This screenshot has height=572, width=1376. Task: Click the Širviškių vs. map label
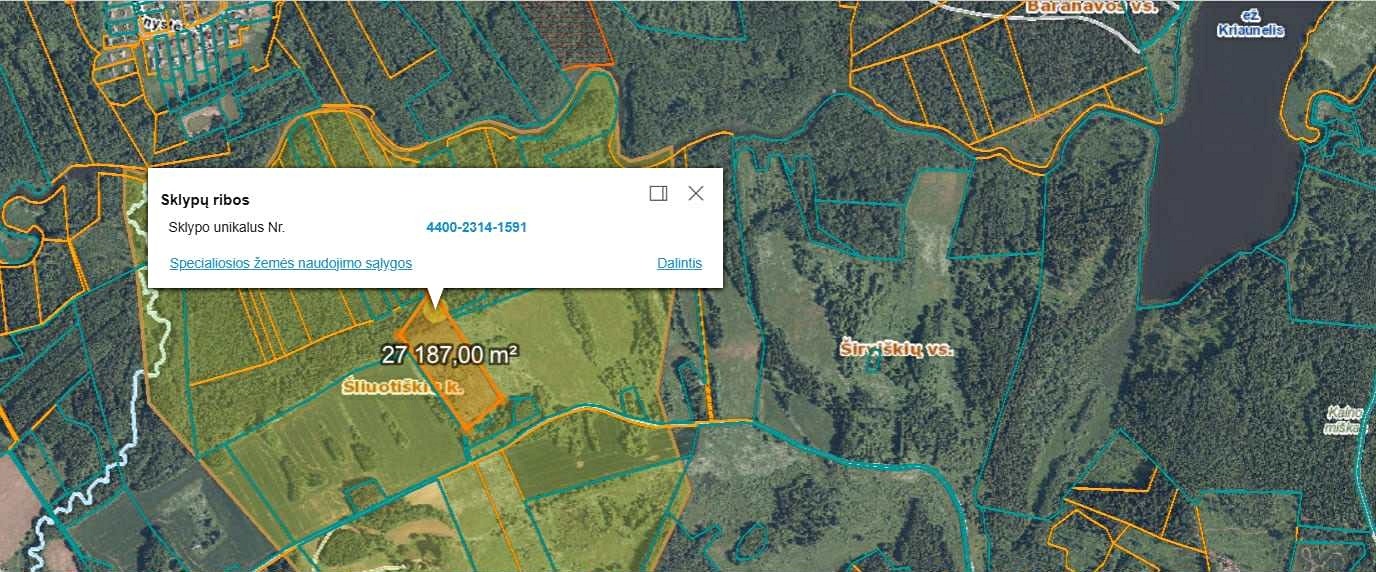[x=896, y=350]
